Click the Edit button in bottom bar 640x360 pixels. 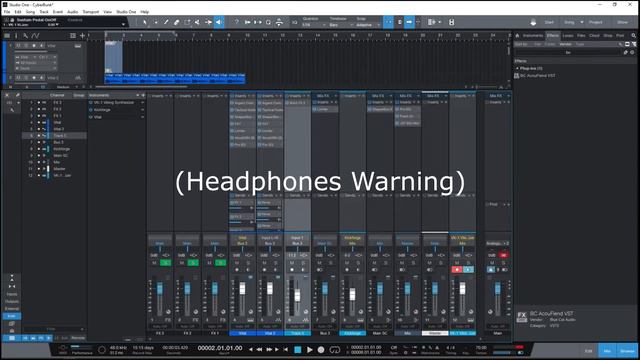coord(589,351)
